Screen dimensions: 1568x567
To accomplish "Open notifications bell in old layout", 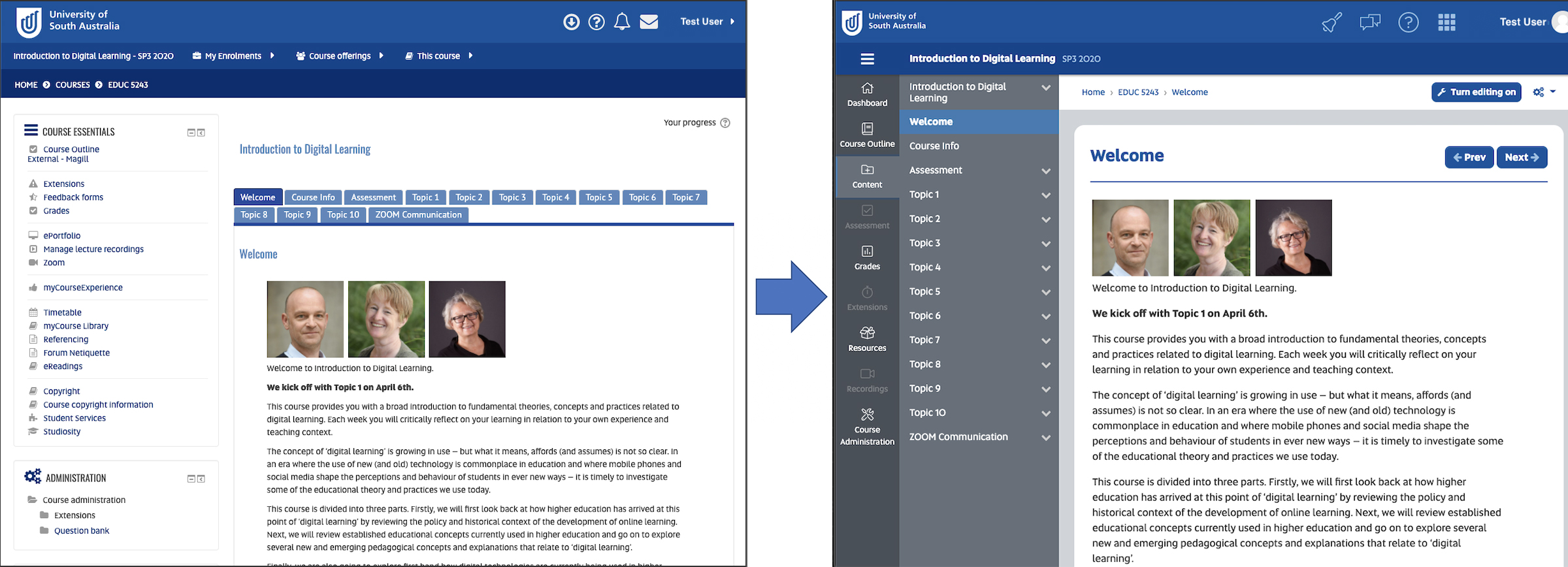I will tap(622, 22).
